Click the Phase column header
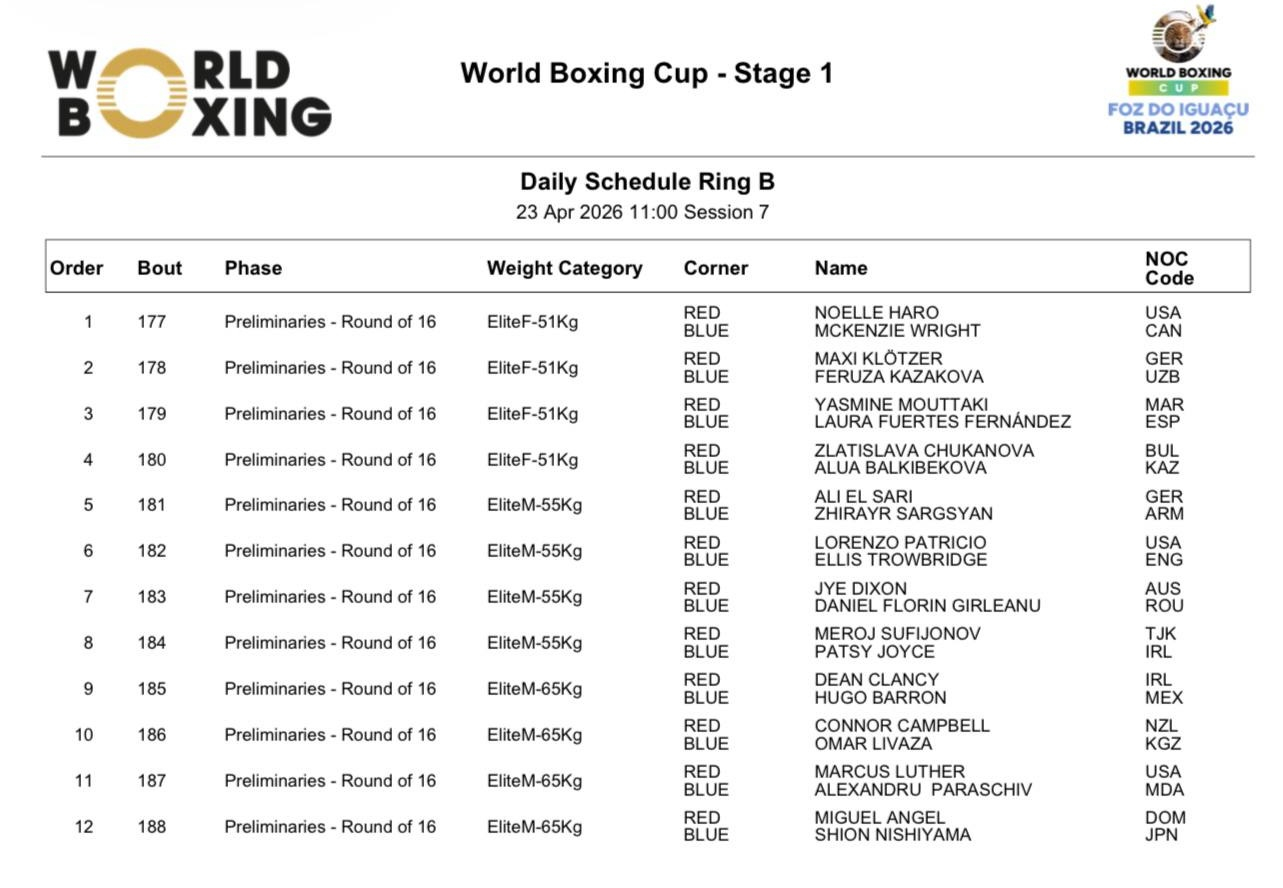This screenshot has height=888, width=1283. coord(253,268)
